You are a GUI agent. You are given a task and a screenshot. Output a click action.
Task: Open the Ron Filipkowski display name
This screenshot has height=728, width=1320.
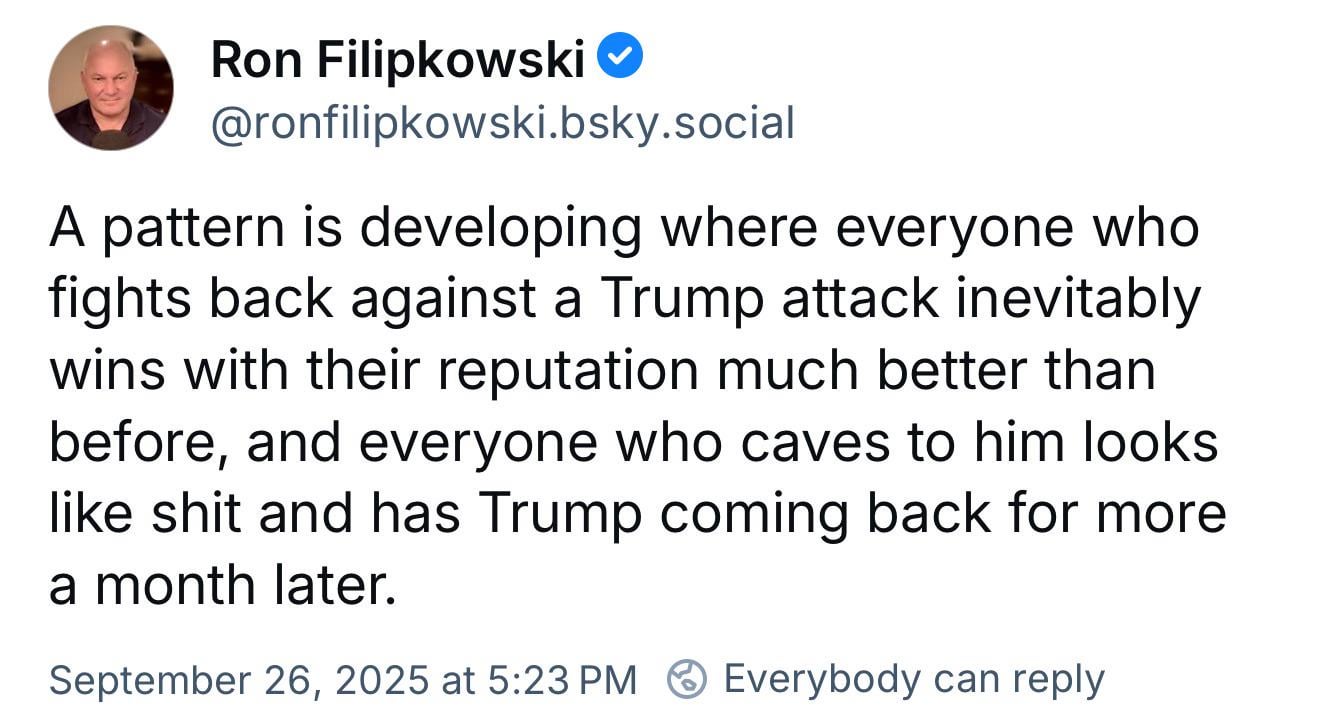[x=397, y=61]
